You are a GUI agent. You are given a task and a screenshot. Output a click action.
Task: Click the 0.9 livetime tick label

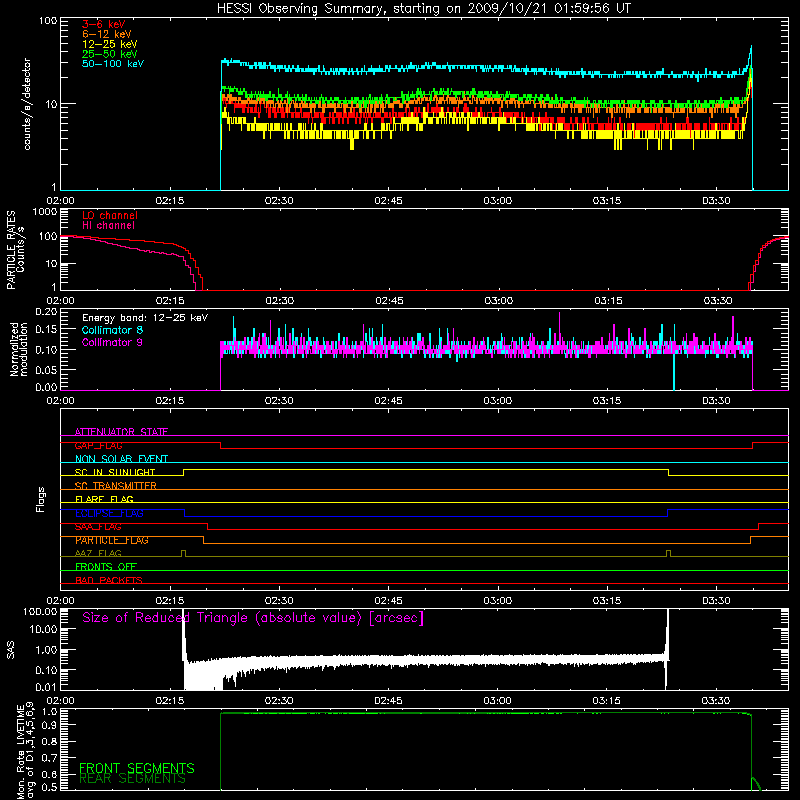(x=50, y=725)
